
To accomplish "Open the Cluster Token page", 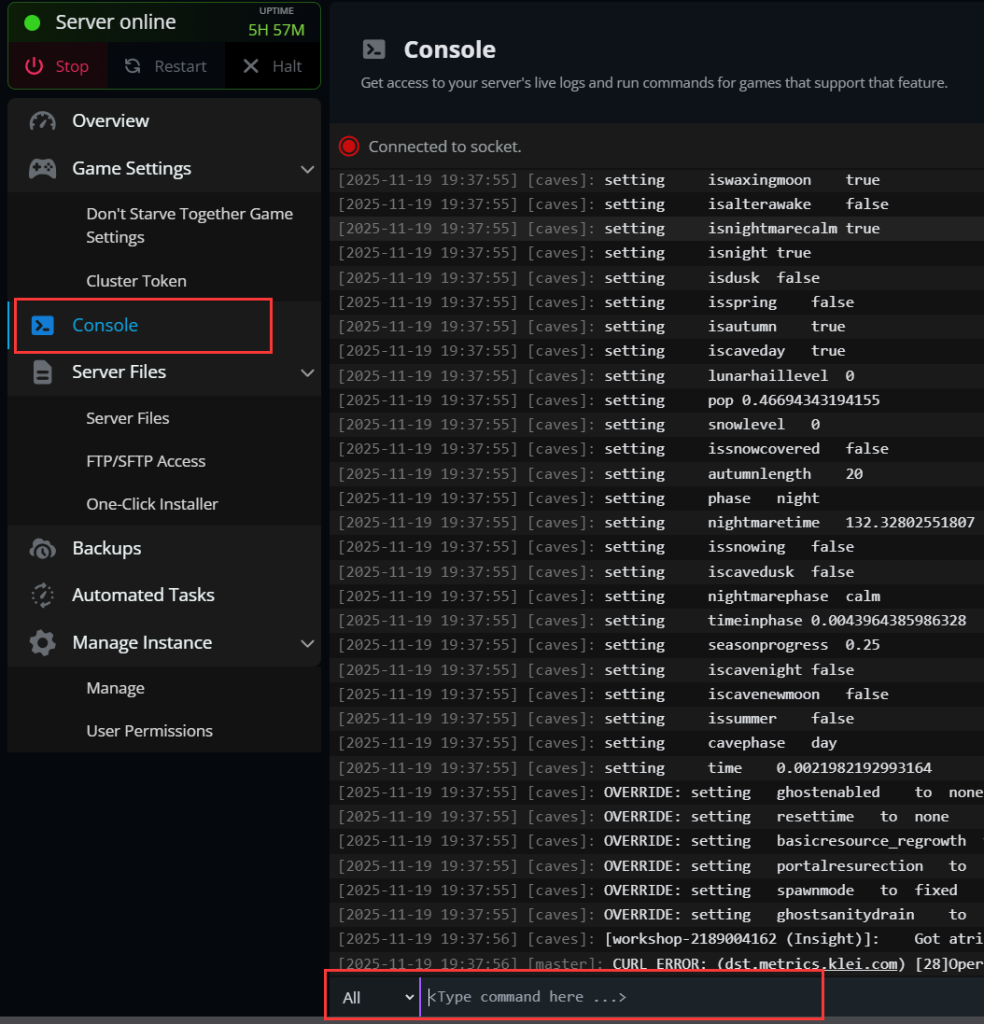I will (x=136, y=281).
